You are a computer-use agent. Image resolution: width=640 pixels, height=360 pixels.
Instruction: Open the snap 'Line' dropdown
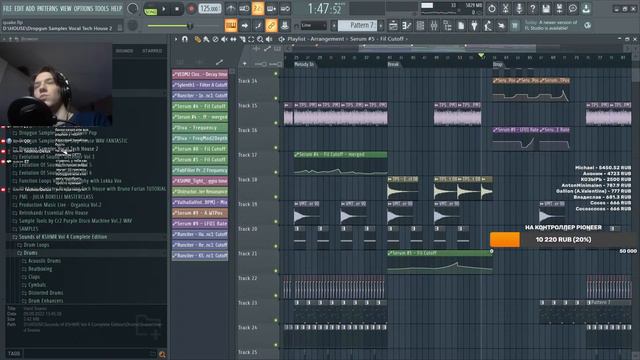pos(313,26)
